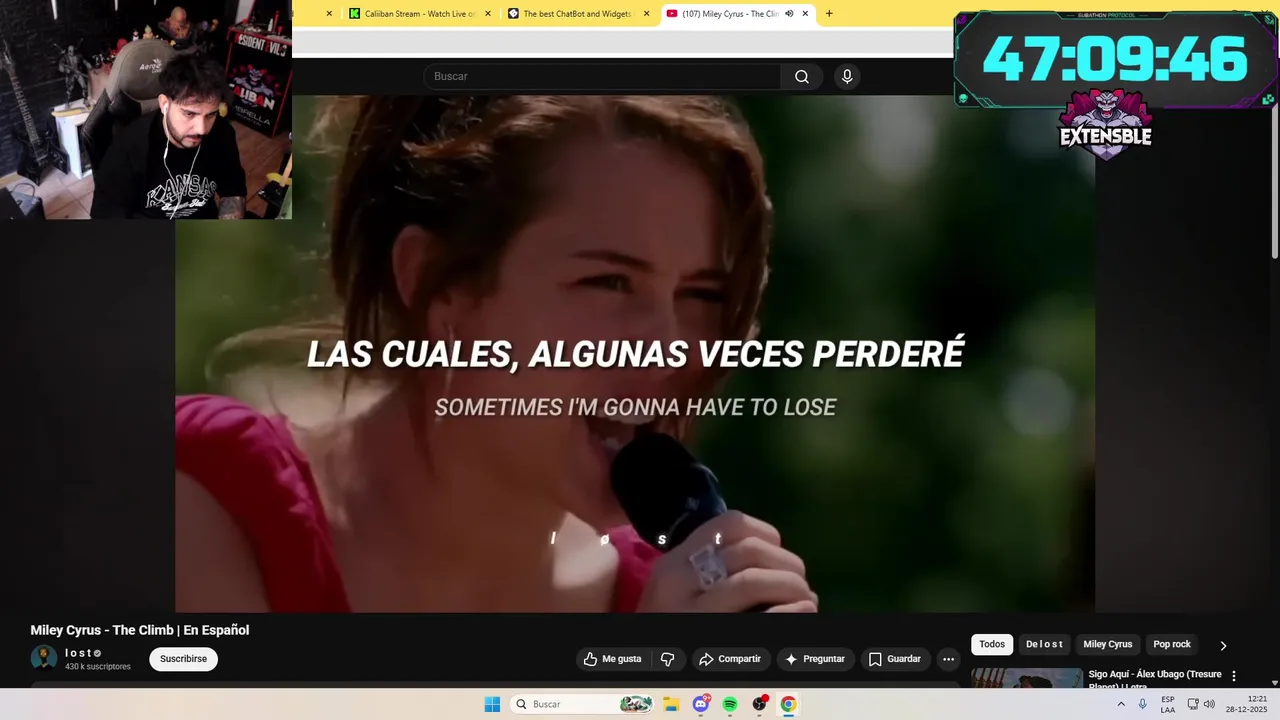The height and width of the screenshot is (720, 1280).
Task: Click the Suscribirse button
Action: click(x=183, y=659)
